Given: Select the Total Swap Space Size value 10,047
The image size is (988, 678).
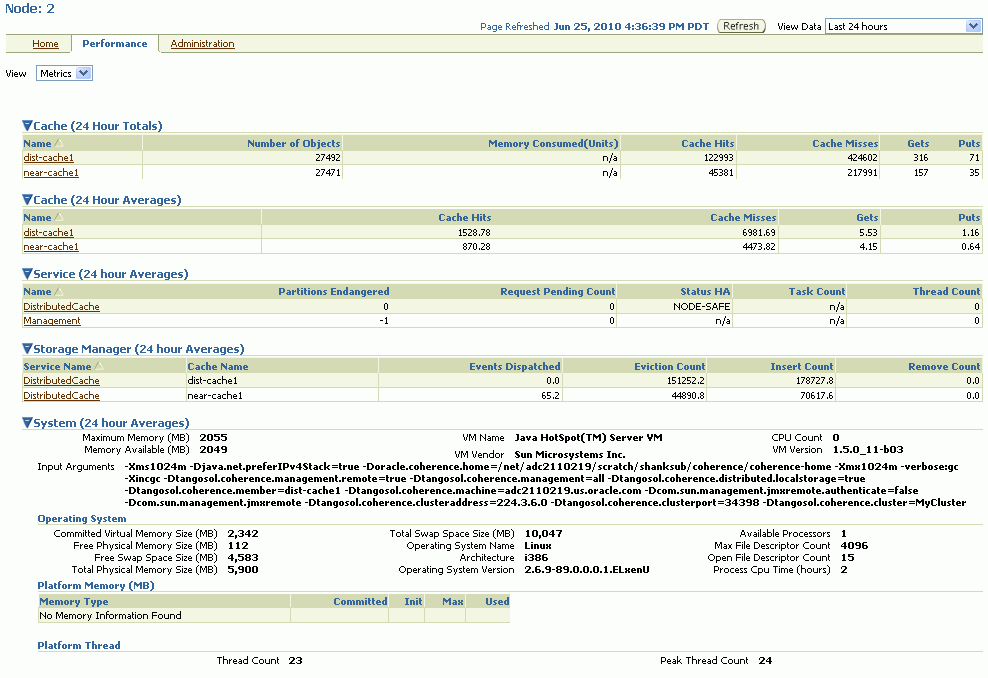Looking at the screenshot, I should [543, 533].
